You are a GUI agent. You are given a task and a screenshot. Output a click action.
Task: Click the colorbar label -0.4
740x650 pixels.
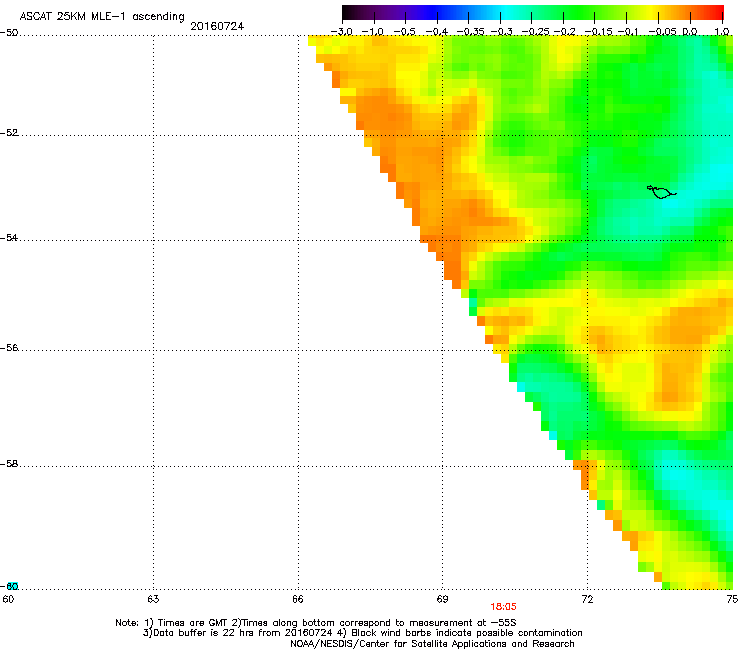coord(437,32)
